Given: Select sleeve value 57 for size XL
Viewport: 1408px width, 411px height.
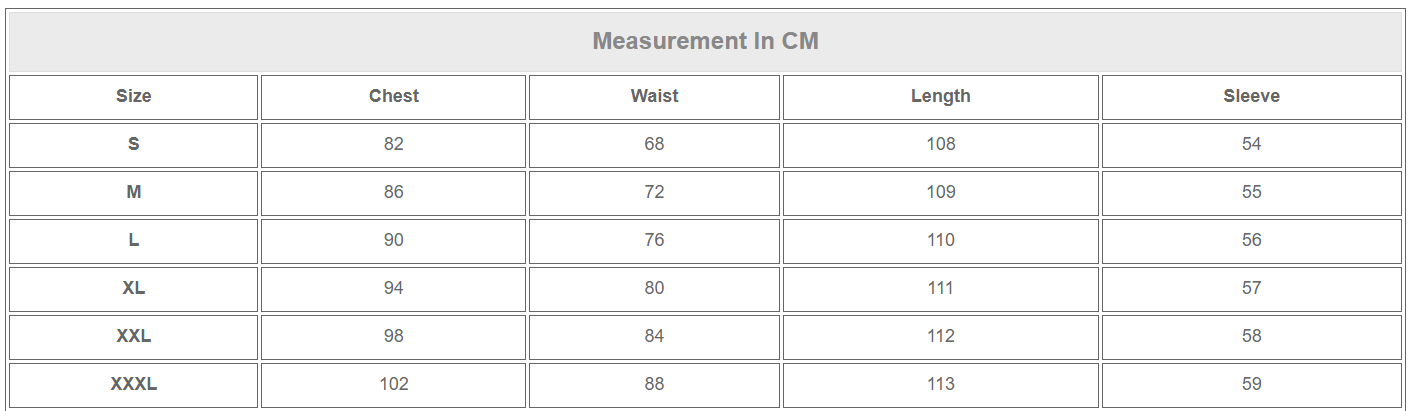Looking at the screenshot, I should (1251, 288).
